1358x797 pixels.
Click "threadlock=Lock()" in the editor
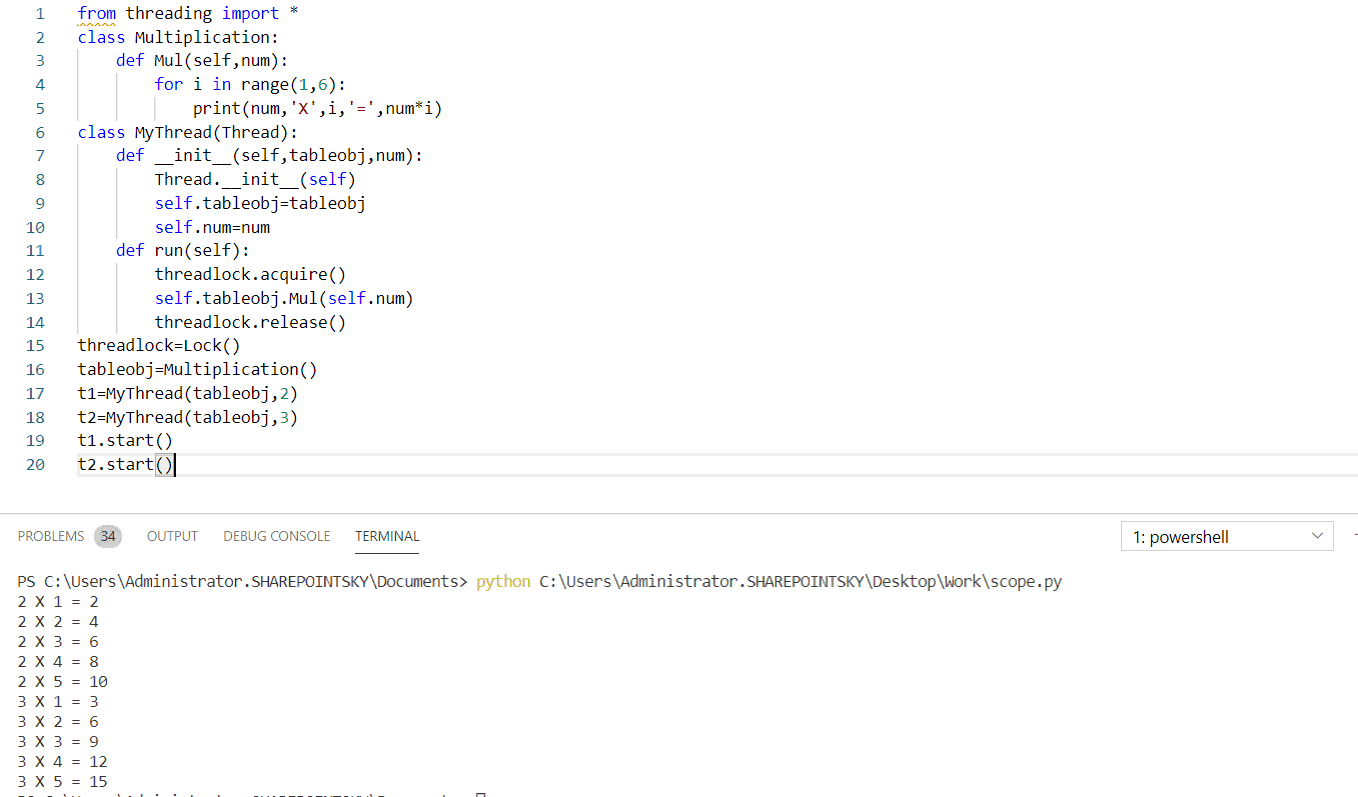[x=158, y=345]
